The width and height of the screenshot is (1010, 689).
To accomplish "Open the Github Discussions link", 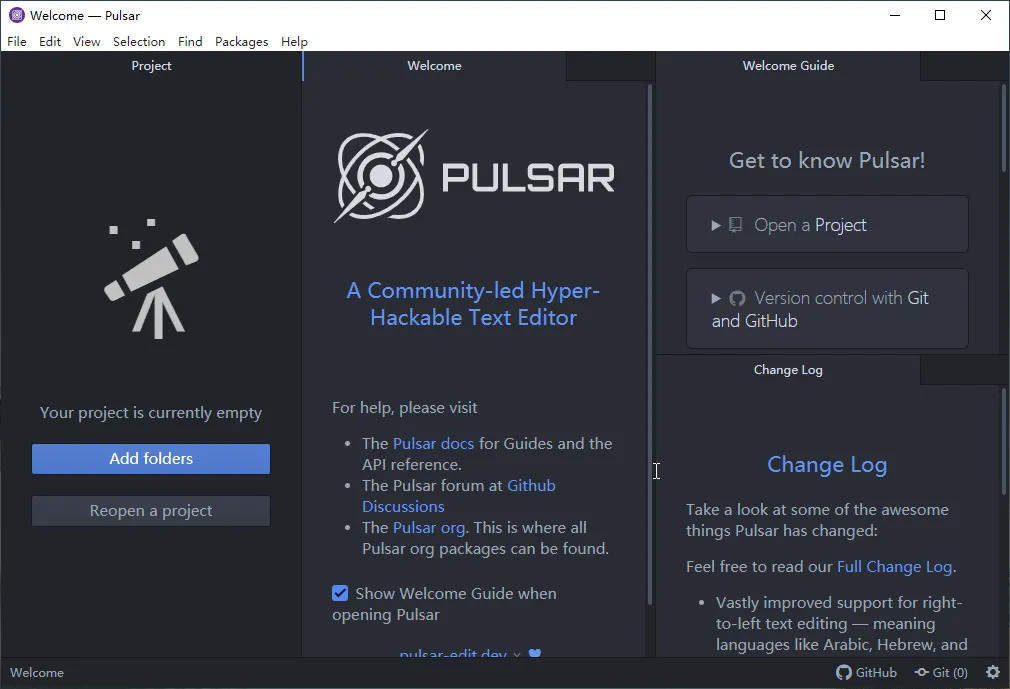I will (459, 496).
